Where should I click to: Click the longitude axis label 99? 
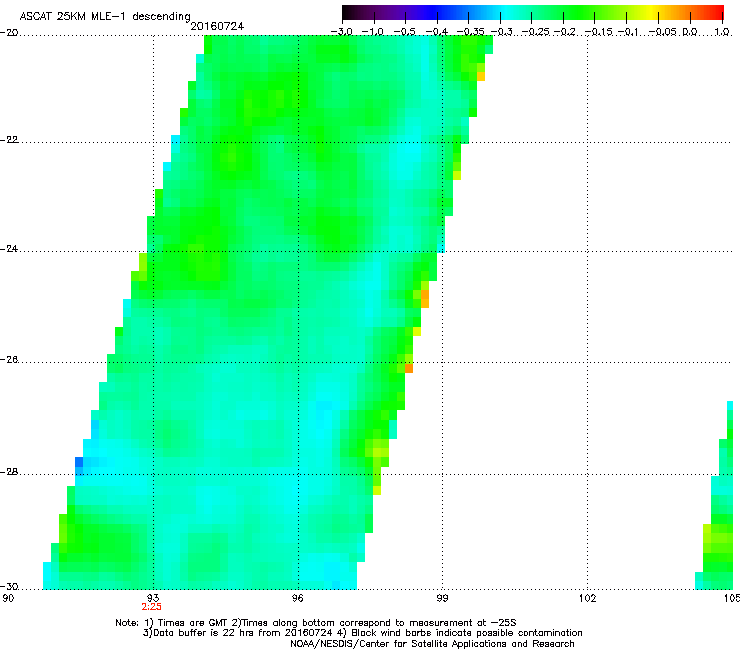(442, 598)
